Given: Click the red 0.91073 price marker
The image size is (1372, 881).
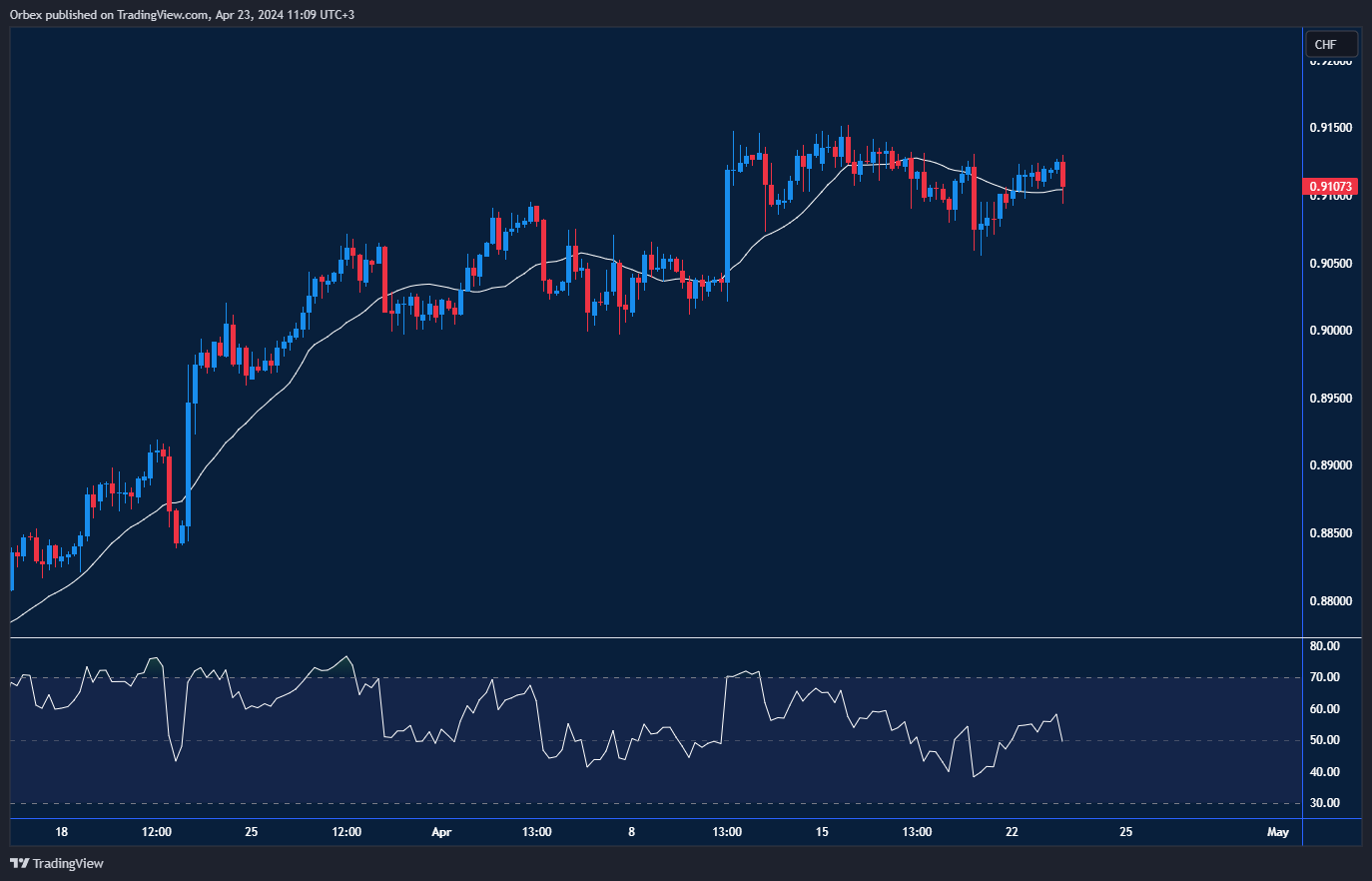Looking at the screenshot, I should pos(1331,186).
